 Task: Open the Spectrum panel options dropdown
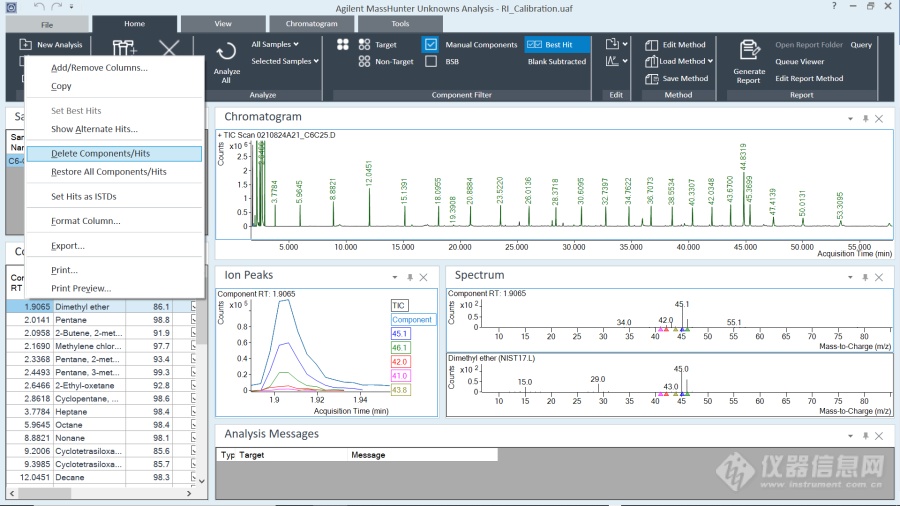850,277
